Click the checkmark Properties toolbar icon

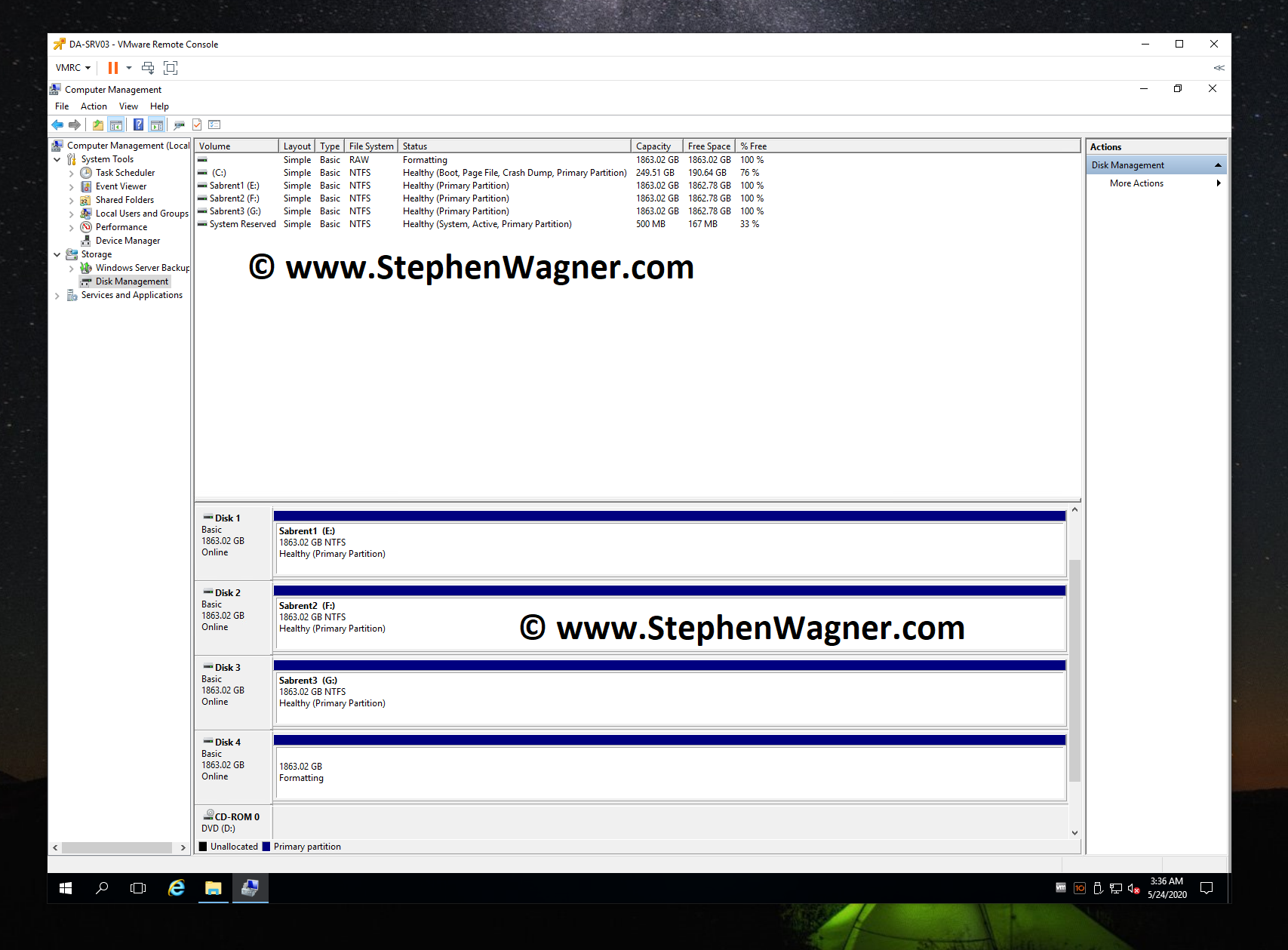[197, 125]
